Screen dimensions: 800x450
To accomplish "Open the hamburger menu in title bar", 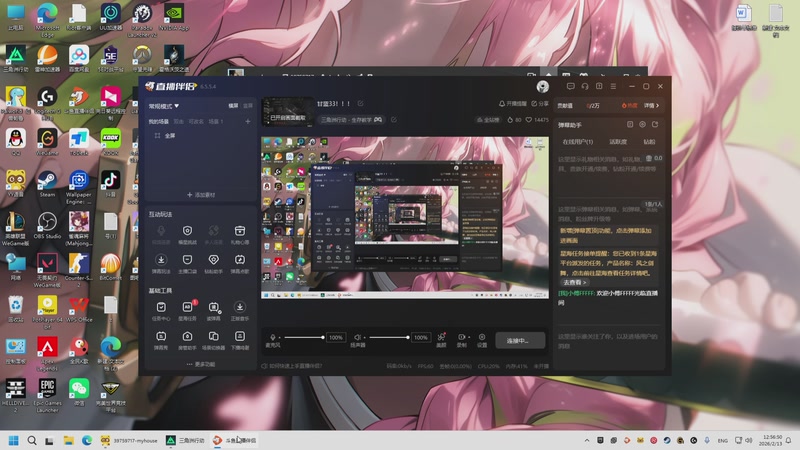I will click(613, 86).
